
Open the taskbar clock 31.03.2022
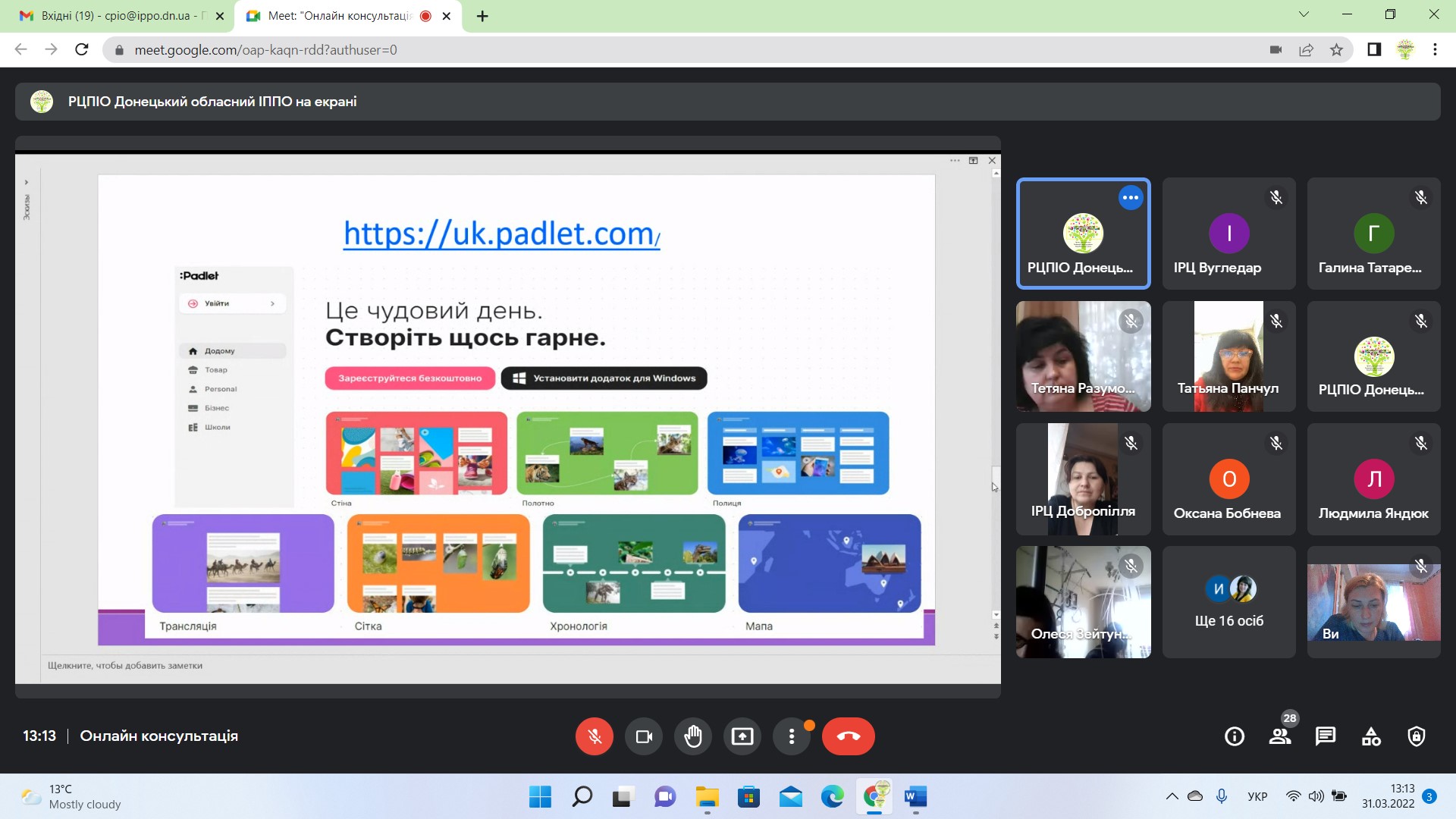(x=1388, y=796)
